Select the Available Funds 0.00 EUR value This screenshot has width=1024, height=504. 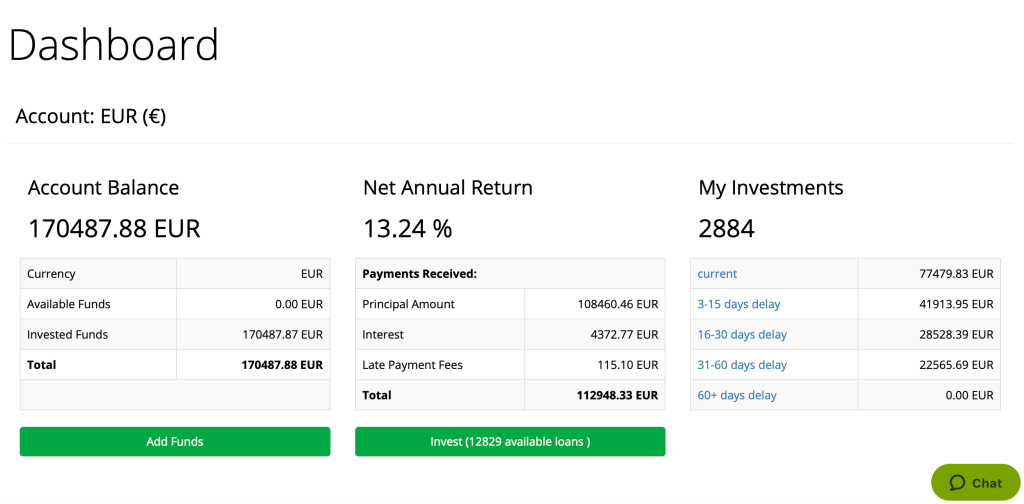[299, 304]
